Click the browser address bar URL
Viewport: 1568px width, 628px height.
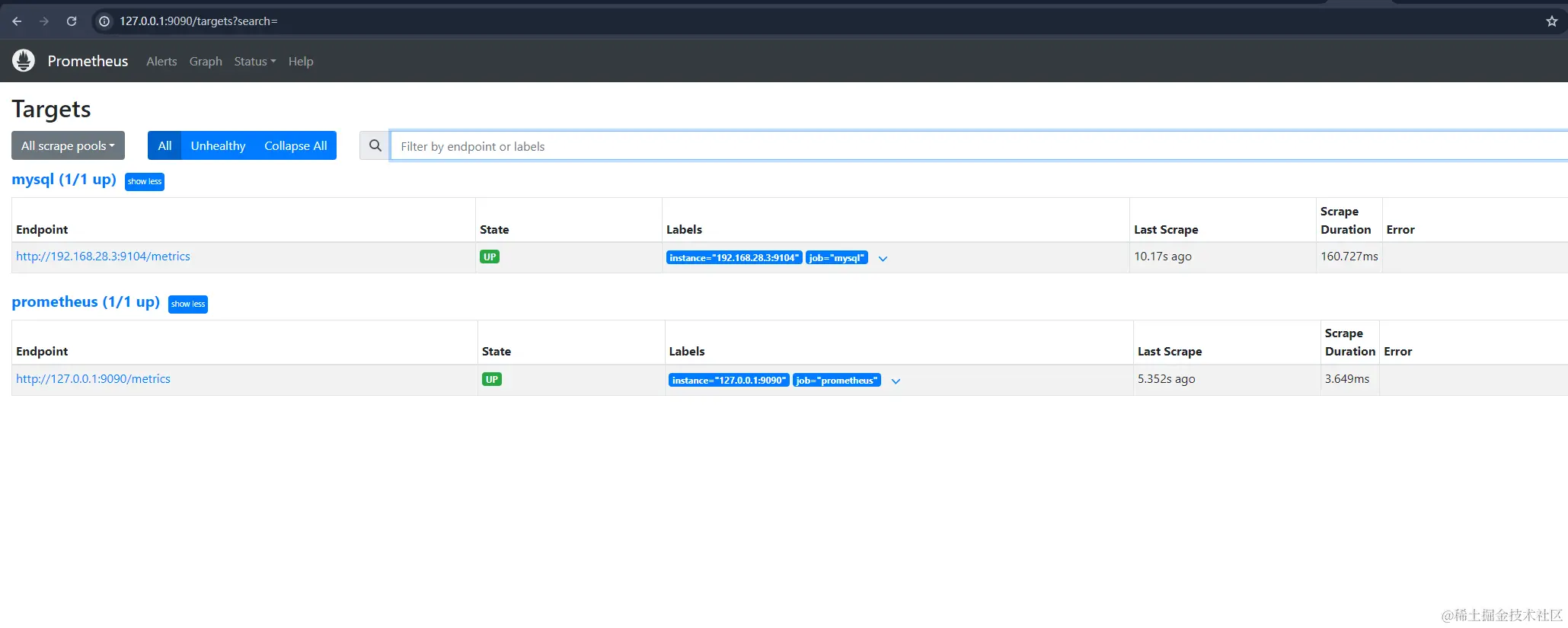click(199, 21)
